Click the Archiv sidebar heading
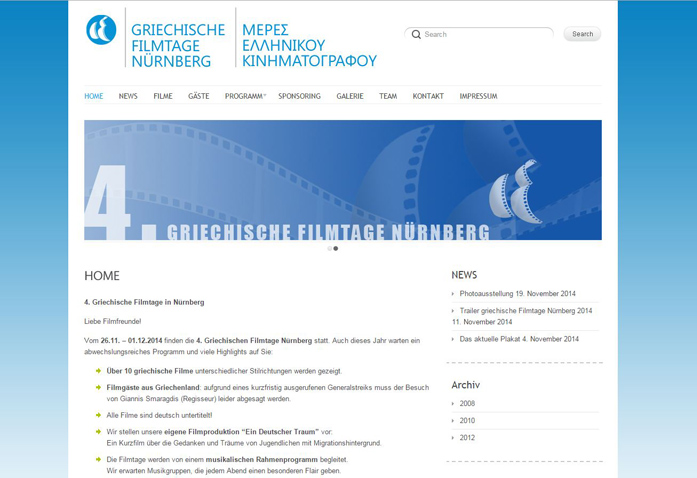This screenshot has width=697, height=478. 465,385
